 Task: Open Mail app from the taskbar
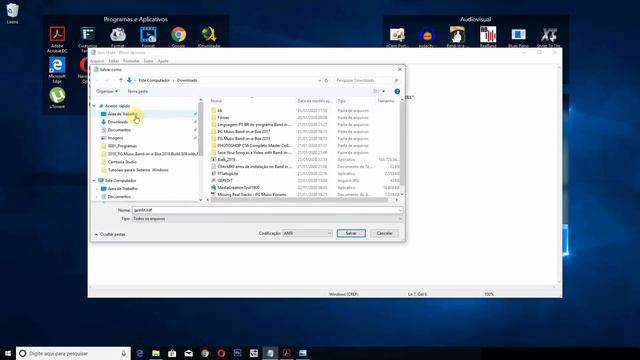click(x=189, y=353)
